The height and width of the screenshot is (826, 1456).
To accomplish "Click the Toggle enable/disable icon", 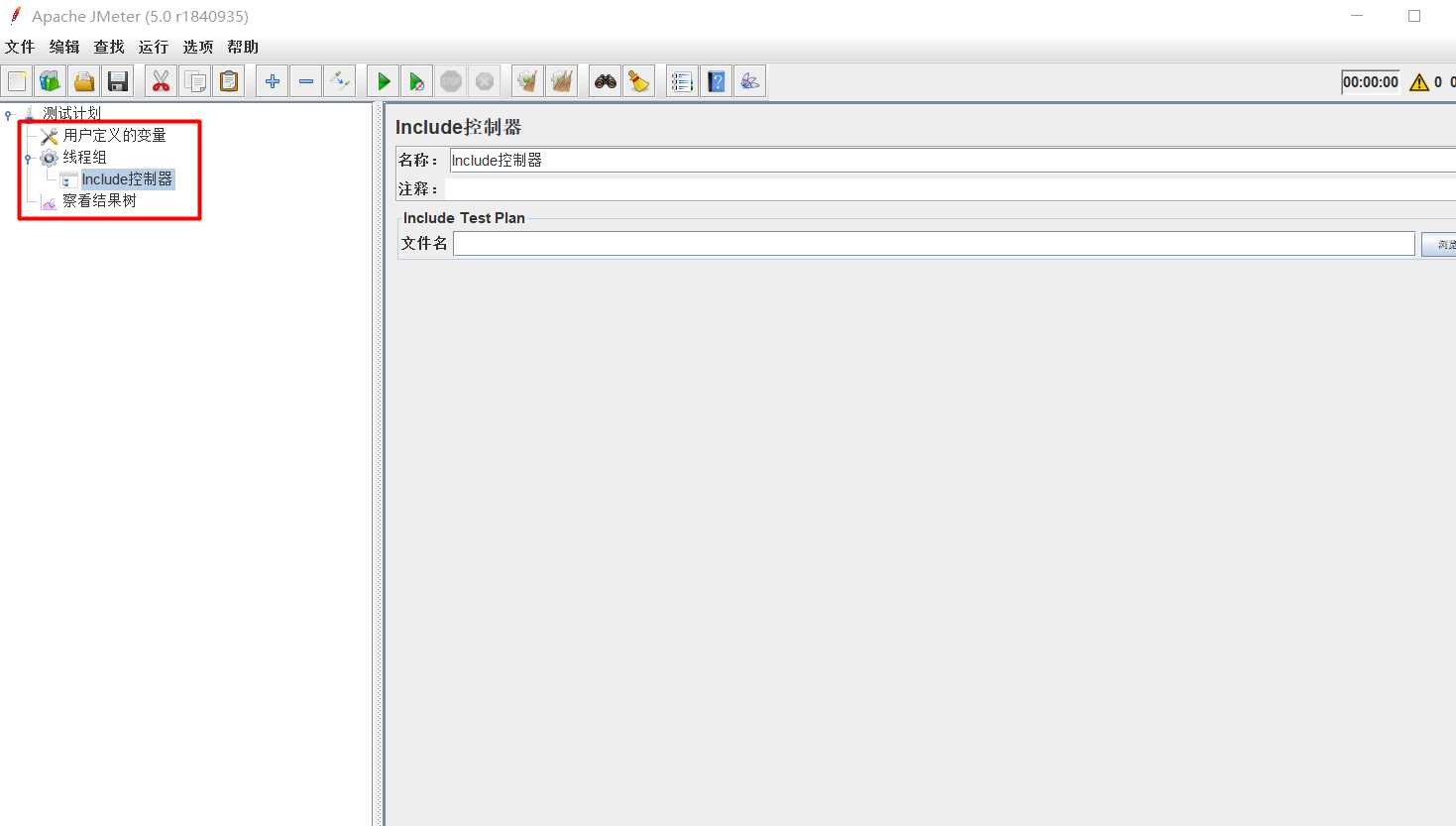I will click(x=340, y=81).
